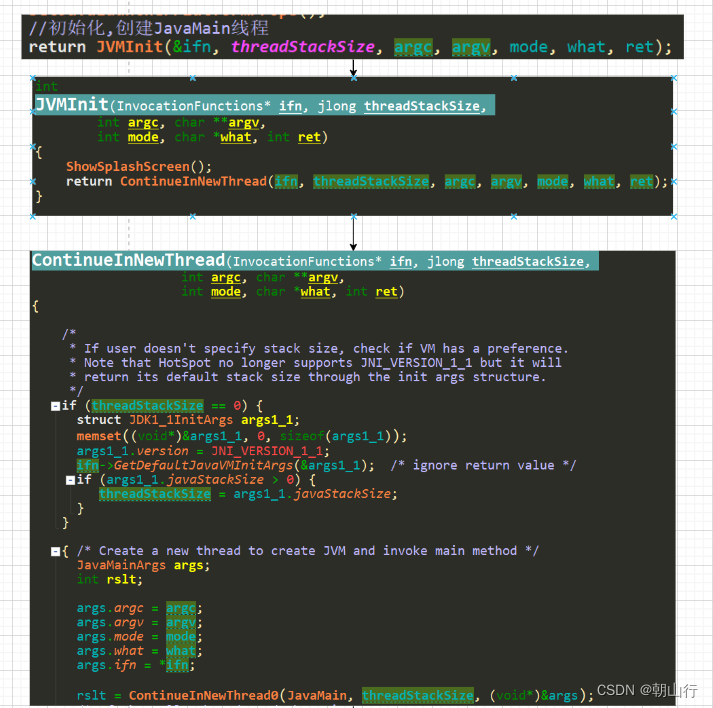Click the JavaMainArgs type declaration

(x=121, y=565)
